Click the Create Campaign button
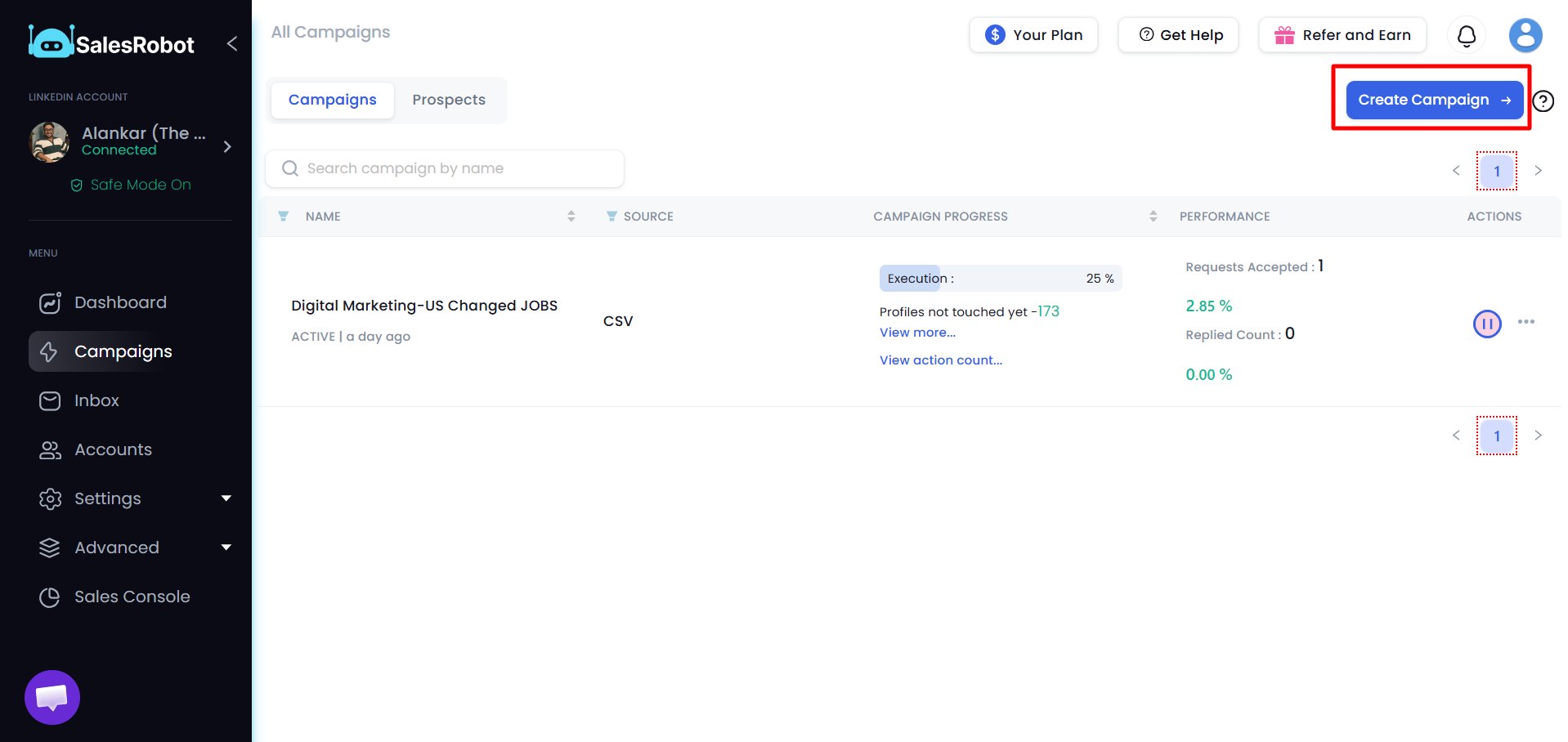 pyautogui.click(x=1432, y=100)
